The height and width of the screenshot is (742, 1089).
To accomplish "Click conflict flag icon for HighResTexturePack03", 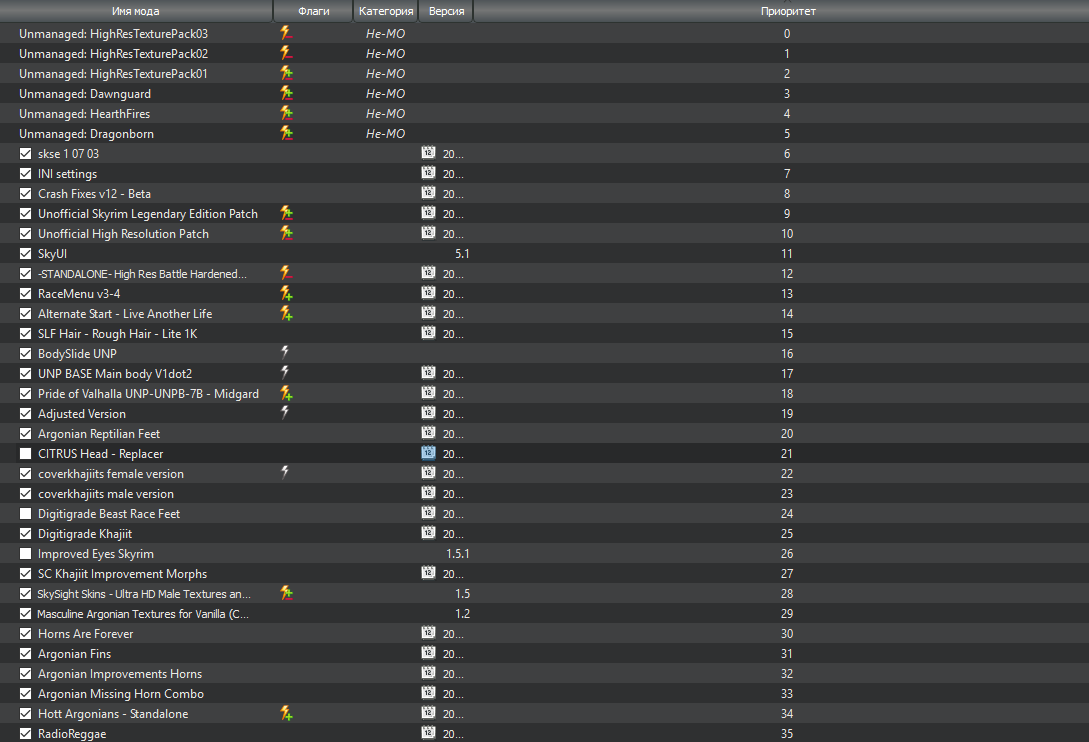I will (x=285, y=33).
